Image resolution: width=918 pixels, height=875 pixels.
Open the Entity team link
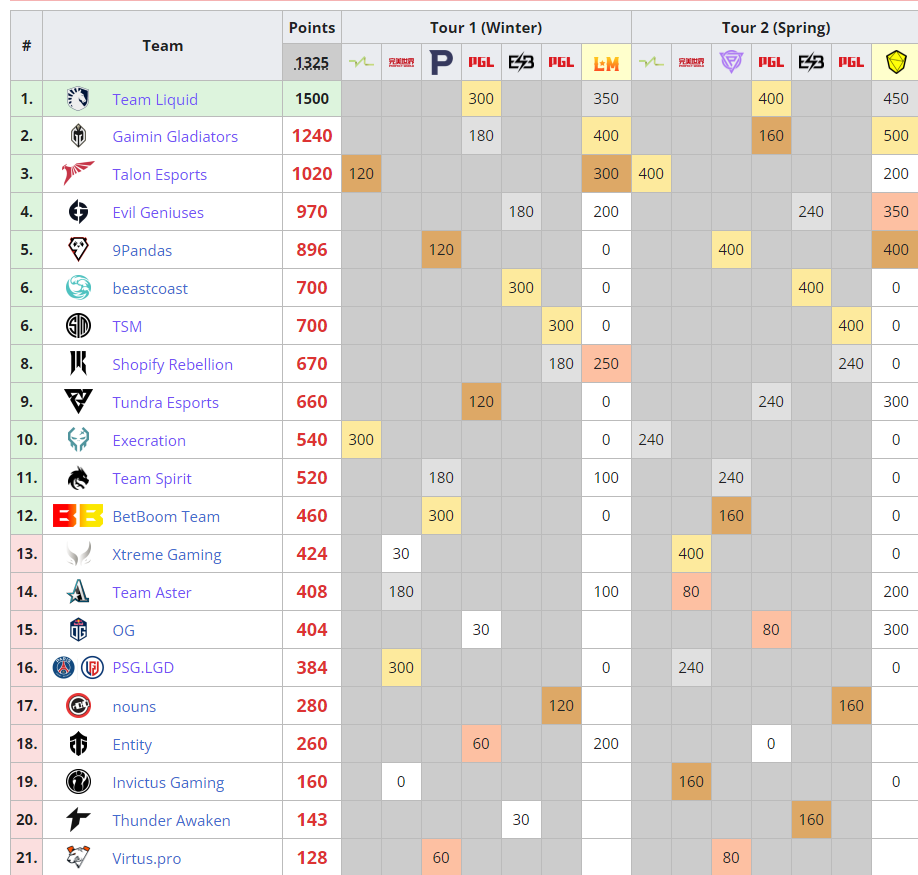pyautogui.click(x=132, y=744)
